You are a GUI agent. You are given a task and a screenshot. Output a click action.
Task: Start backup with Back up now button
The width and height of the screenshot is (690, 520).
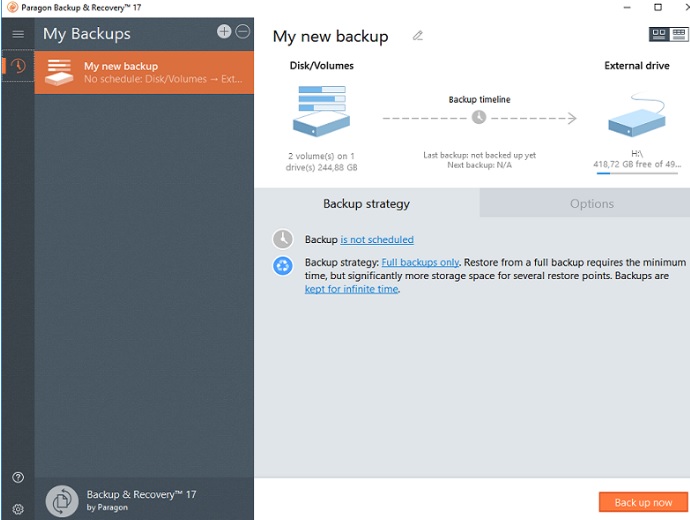[x=643, y=502]
